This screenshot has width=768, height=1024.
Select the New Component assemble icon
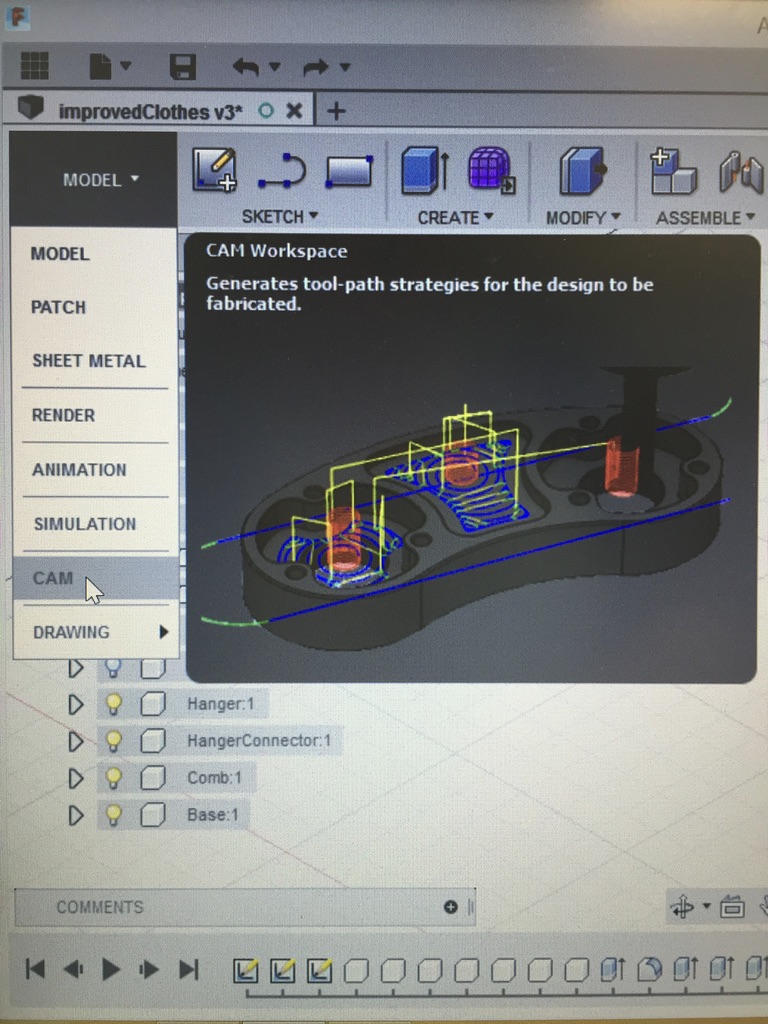(673, 171)
